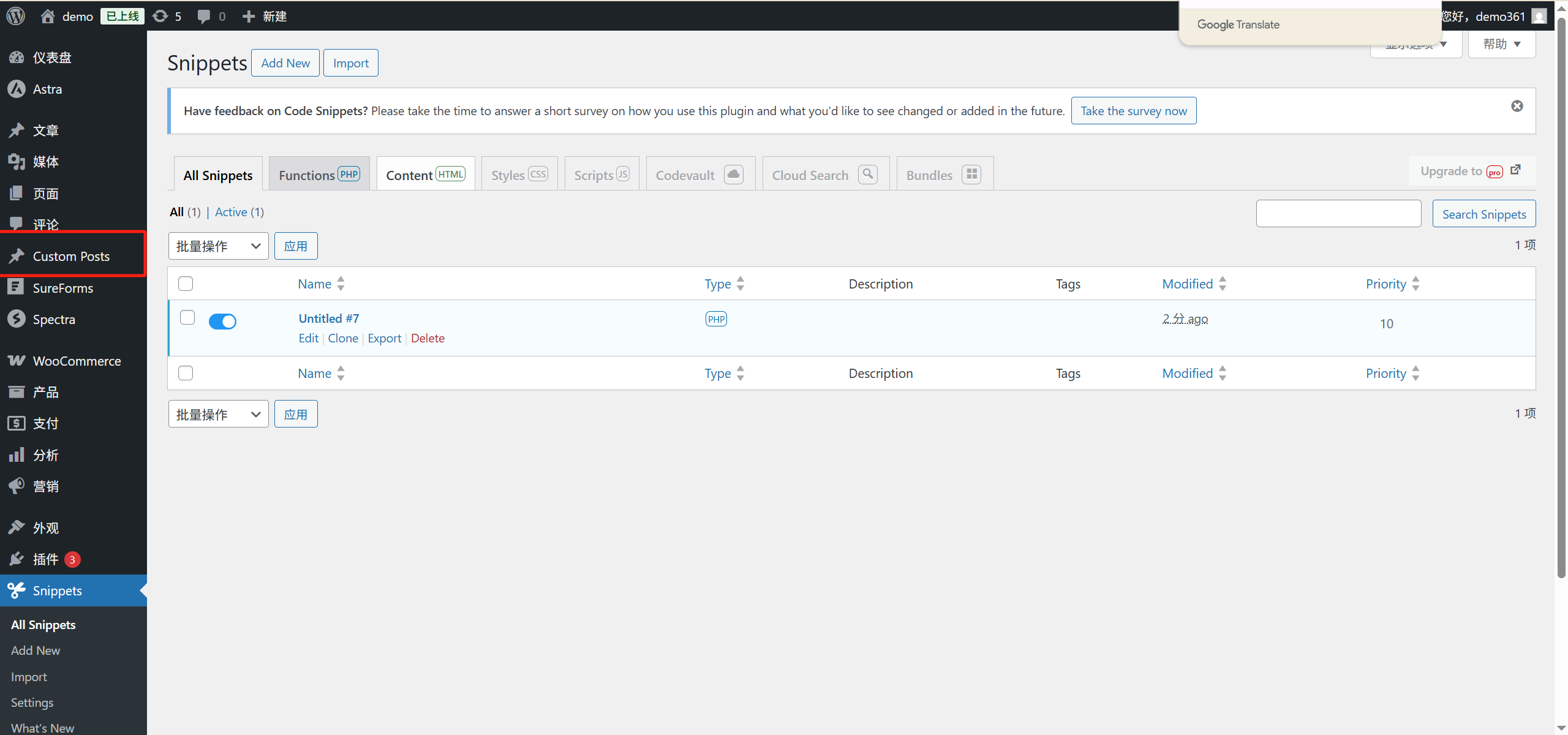The width and height of the screenshot is (1568, 735).
Task: Click the Take the survey now button
Action: click(1133, 111)
